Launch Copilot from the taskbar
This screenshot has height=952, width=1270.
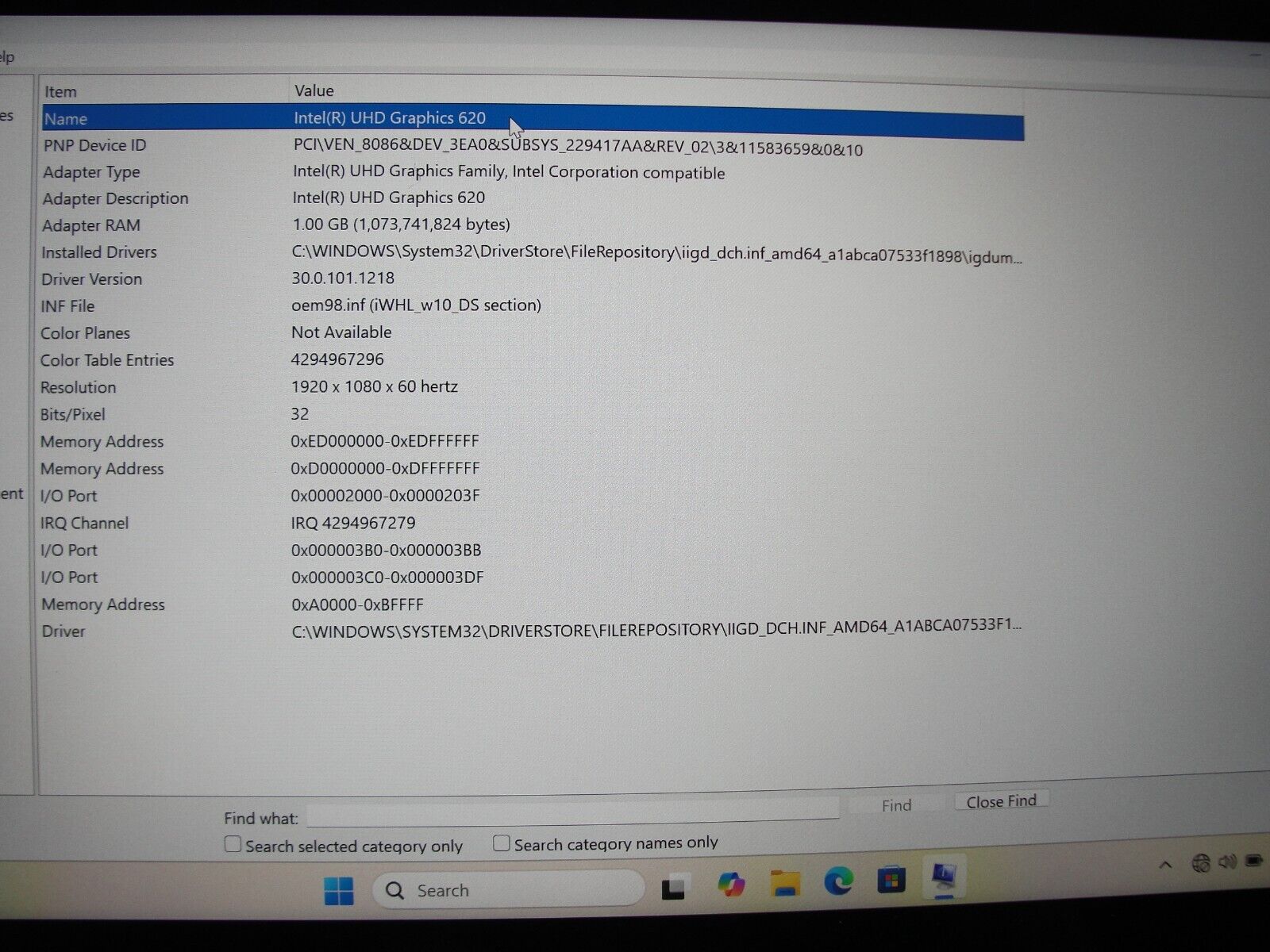[731, 885]
